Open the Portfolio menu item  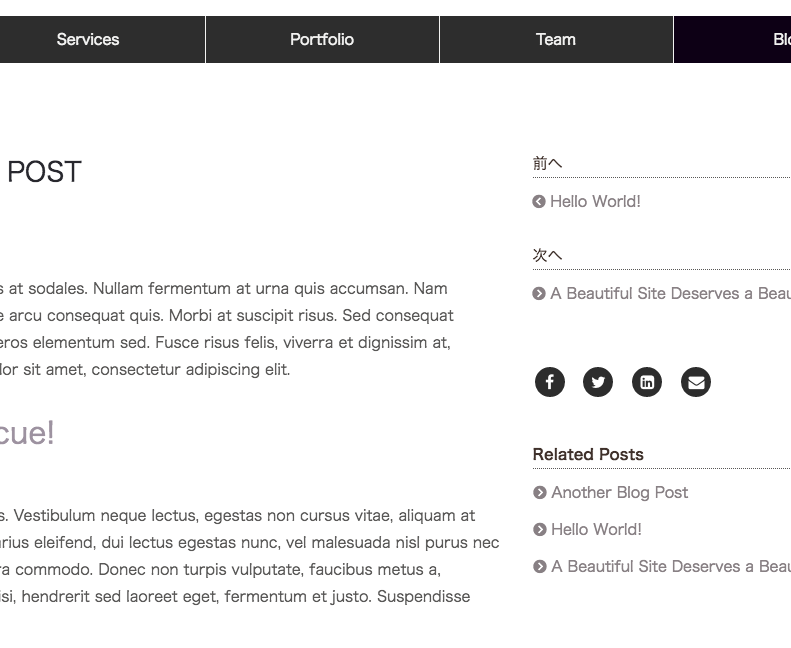[322, 39]
